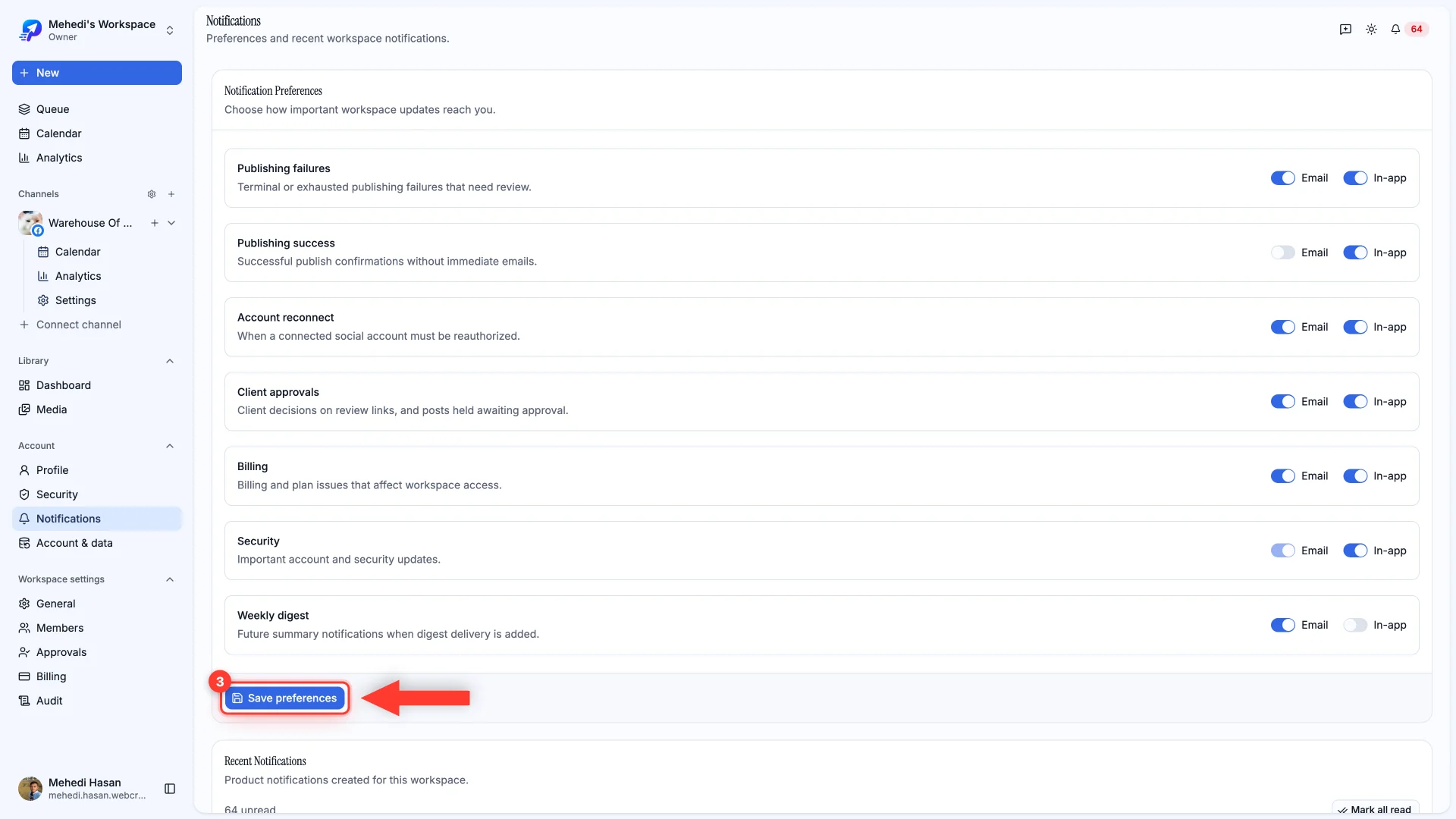The image size is (1456, 819).
Task: Toggle Email for Client approvals
Action: click(x=1282, y=402)
